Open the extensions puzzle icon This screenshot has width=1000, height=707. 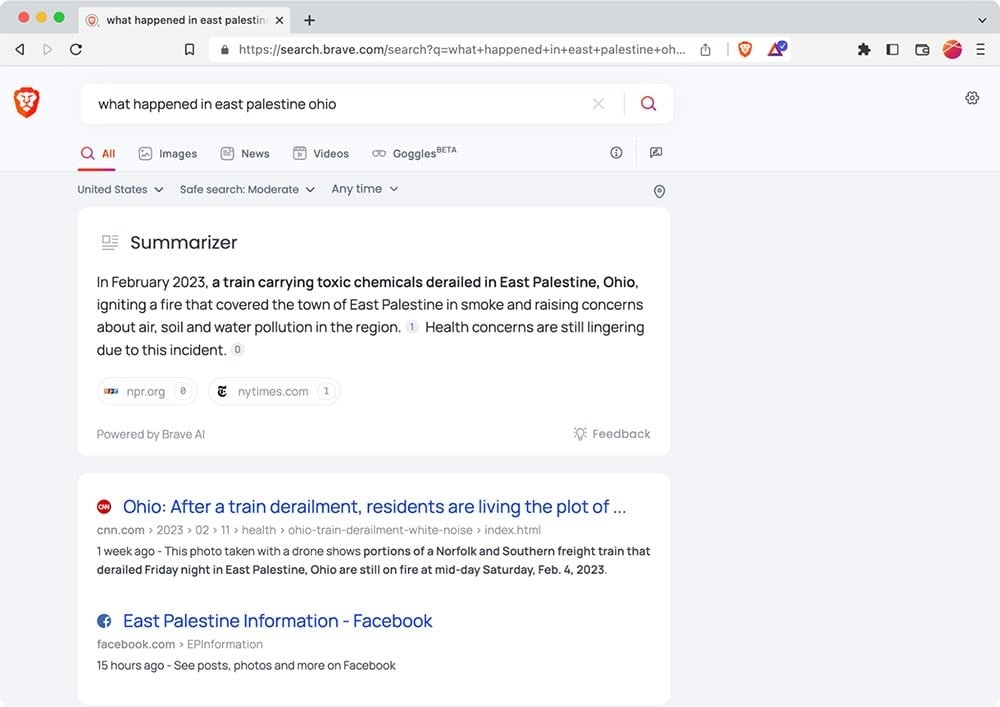[x=864, y=49]
